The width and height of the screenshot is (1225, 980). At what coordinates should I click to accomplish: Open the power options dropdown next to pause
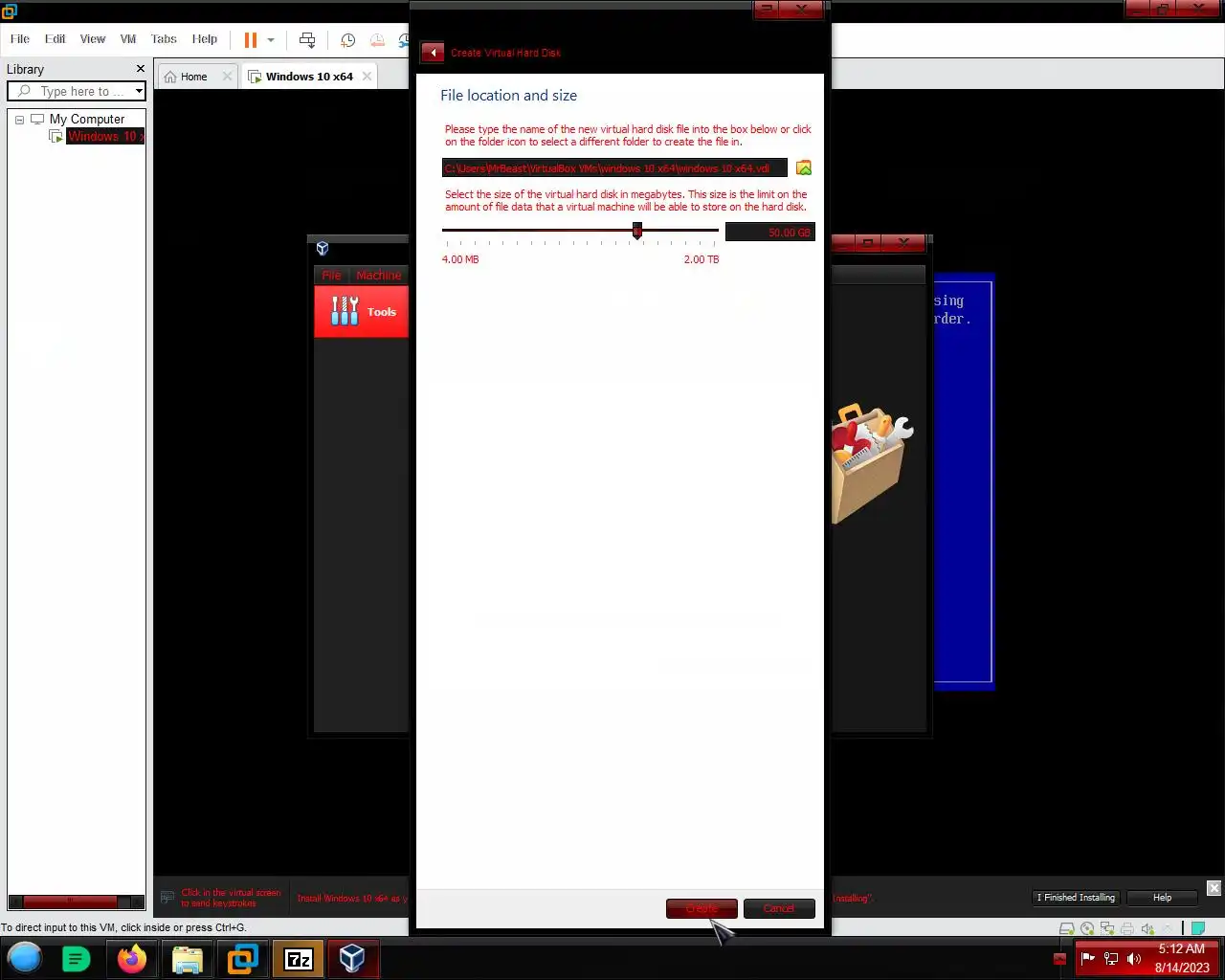271,40
